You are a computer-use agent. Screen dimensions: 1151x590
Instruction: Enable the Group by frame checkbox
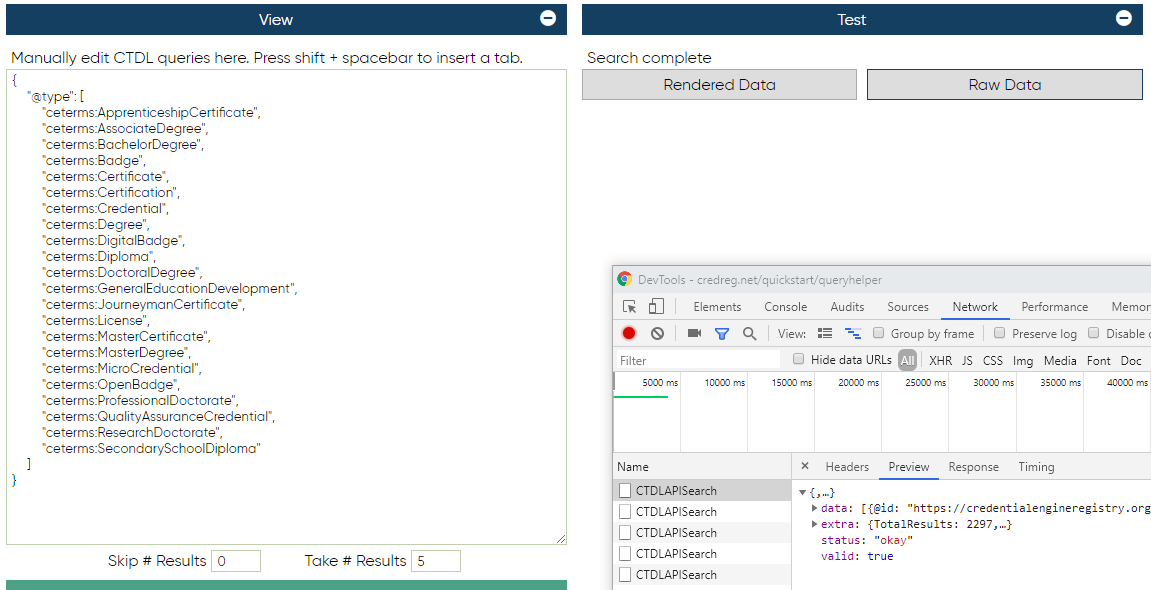pyautogui.click(x=879, y=332)
